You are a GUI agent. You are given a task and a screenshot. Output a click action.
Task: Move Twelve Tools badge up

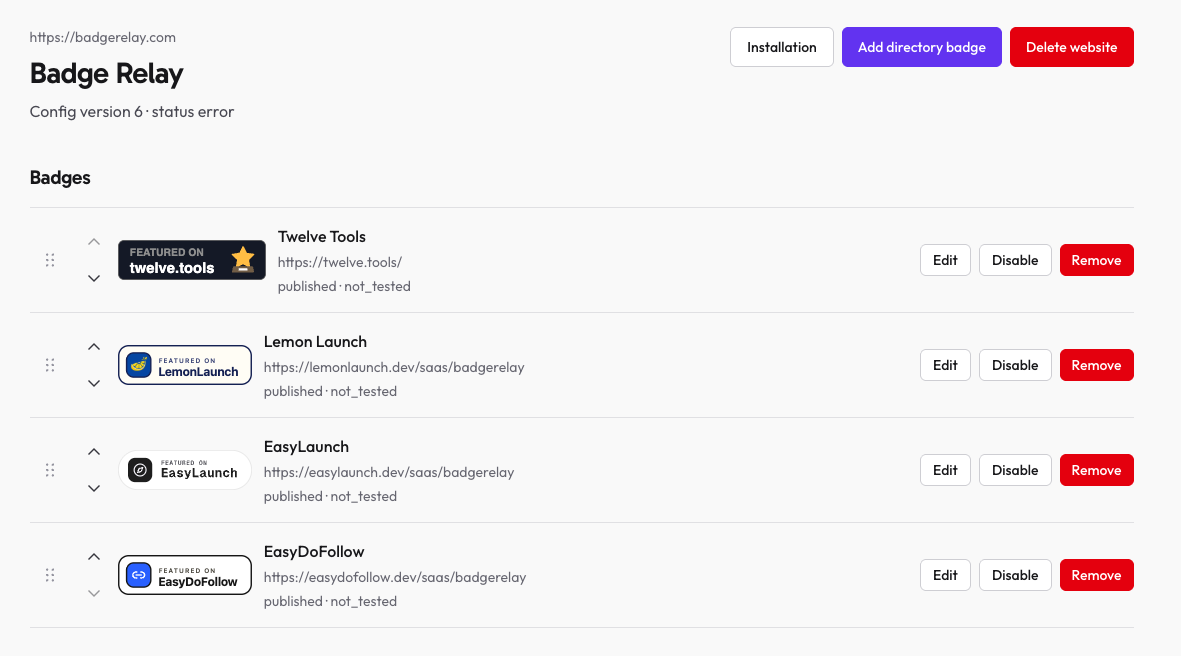tap(93, 242)
